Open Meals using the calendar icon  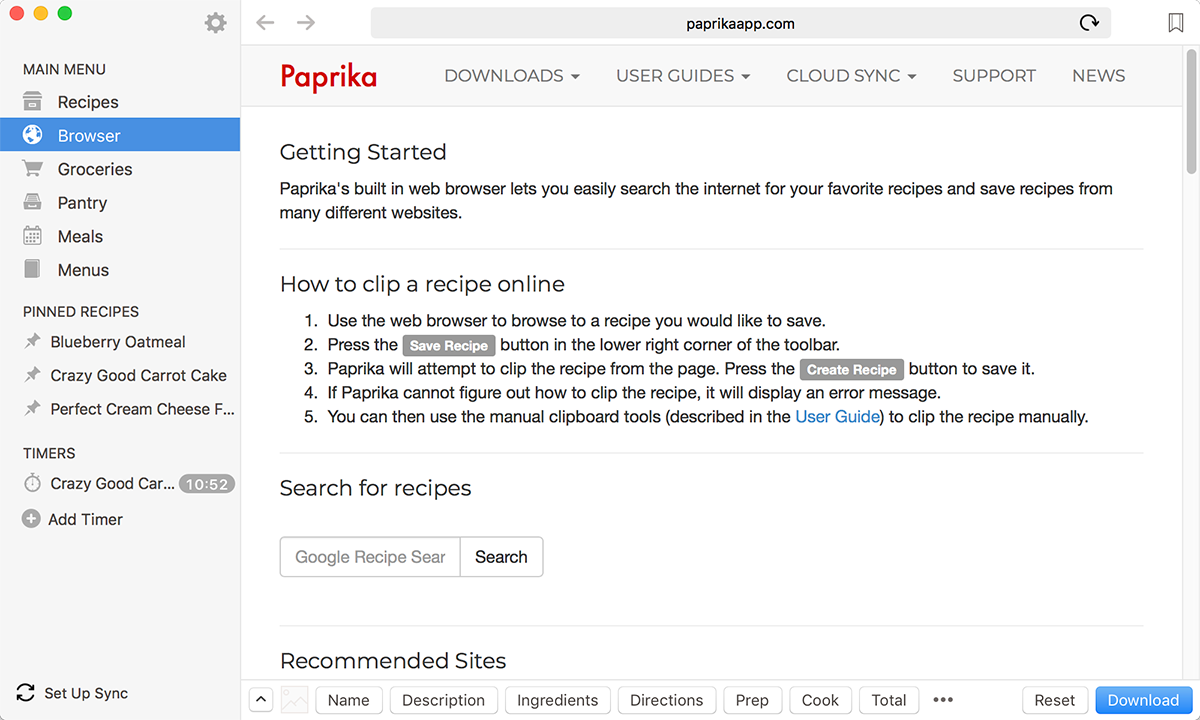pyautogui.click(x=33, y=236)
